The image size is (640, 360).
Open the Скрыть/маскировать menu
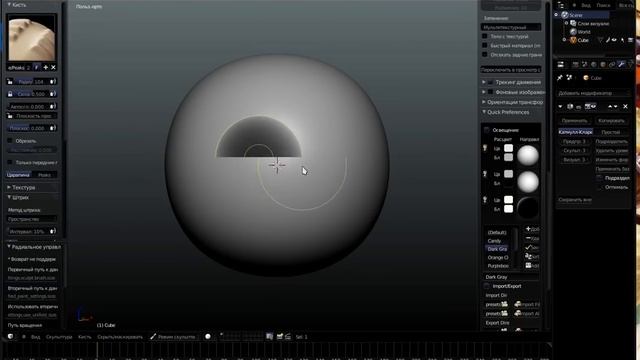[x=120, y=337]
